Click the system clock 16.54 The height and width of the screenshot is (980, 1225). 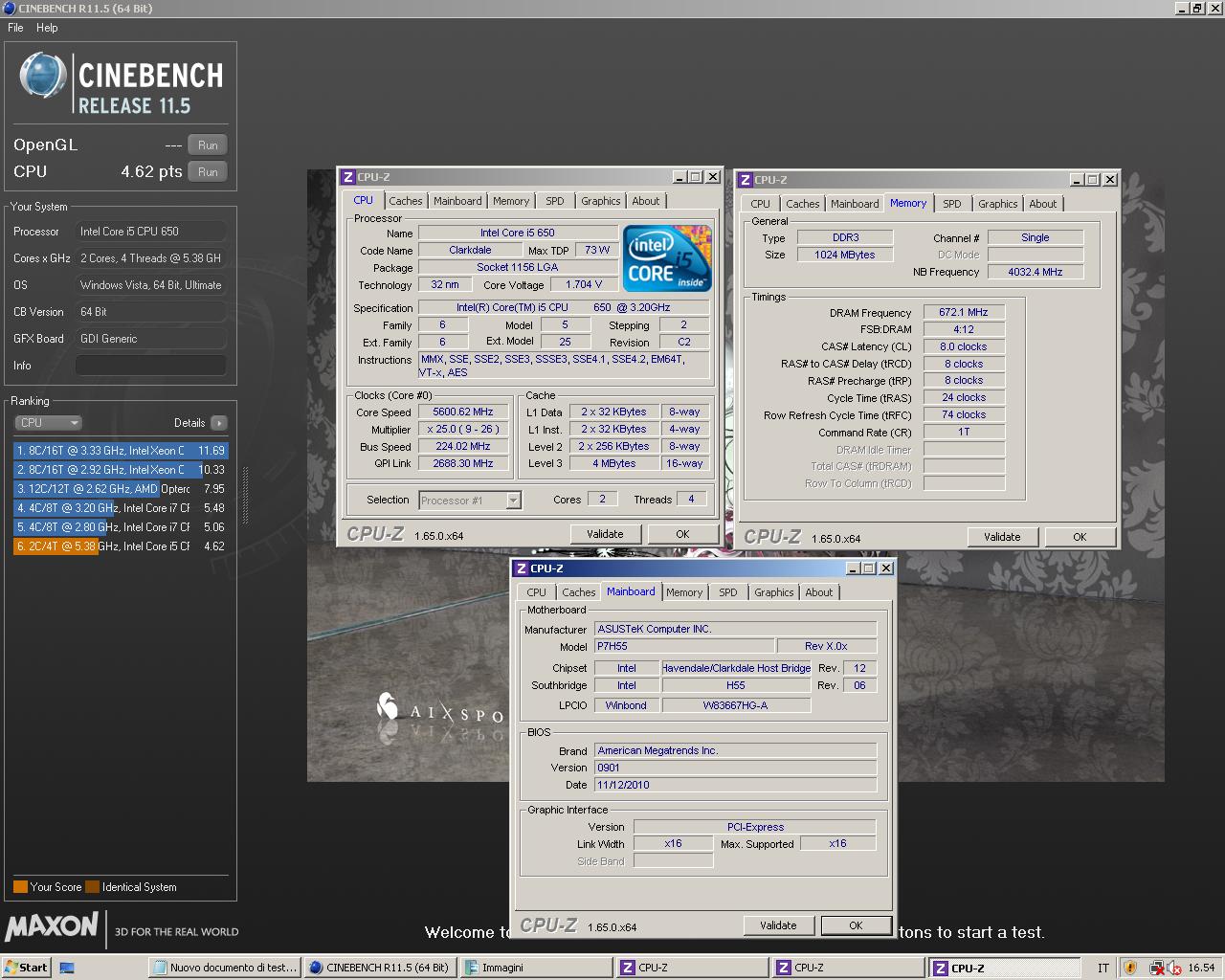[x=1201, y=968]
